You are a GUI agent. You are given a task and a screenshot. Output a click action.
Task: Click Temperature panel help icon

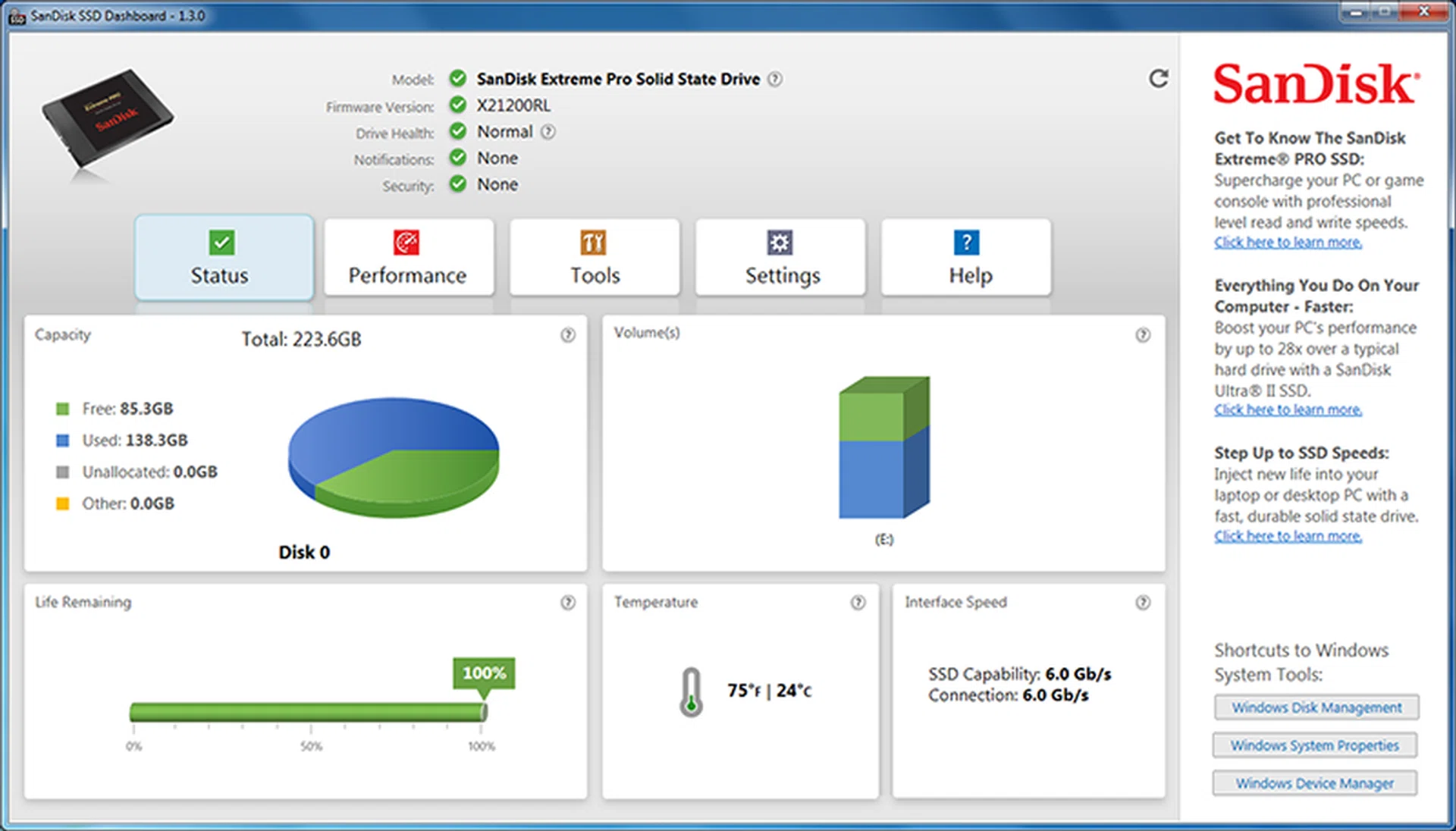858,603
